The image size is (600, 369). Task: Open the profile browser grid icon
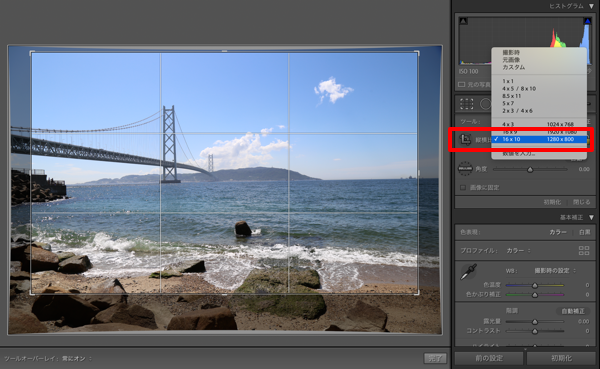tap(584, 251)
